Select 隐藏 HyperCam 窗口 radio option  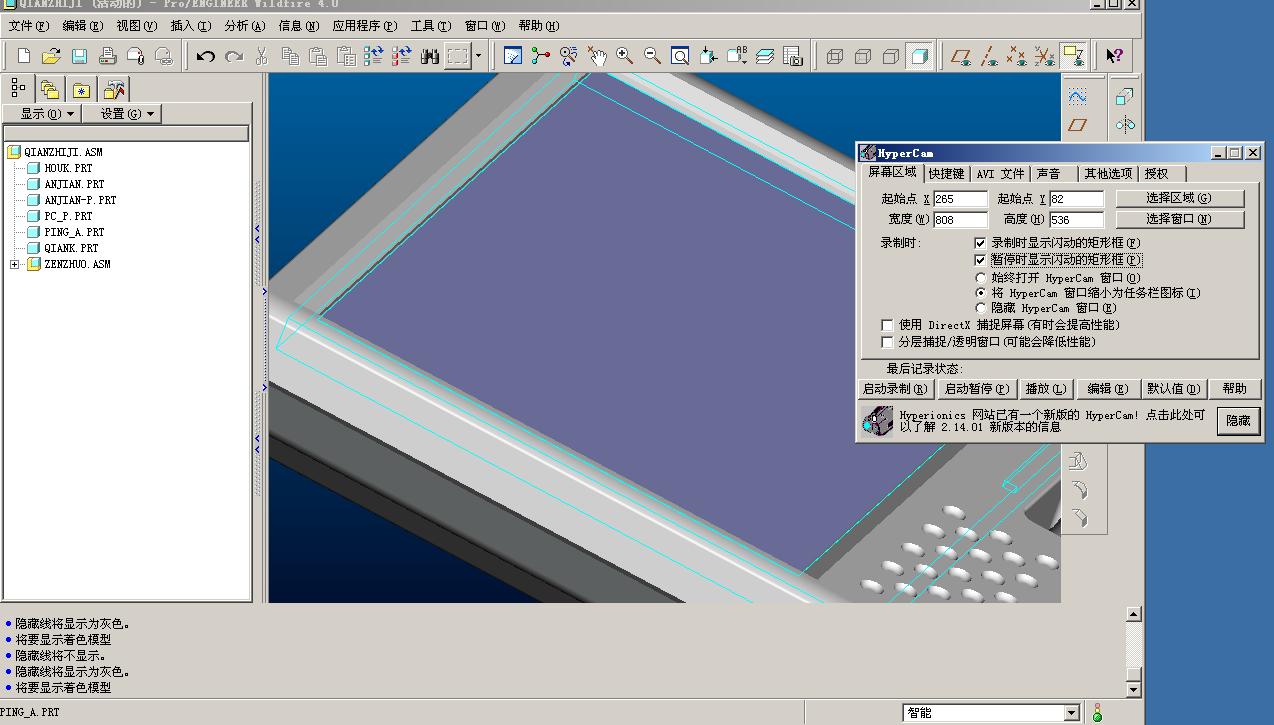pos(981,308)
